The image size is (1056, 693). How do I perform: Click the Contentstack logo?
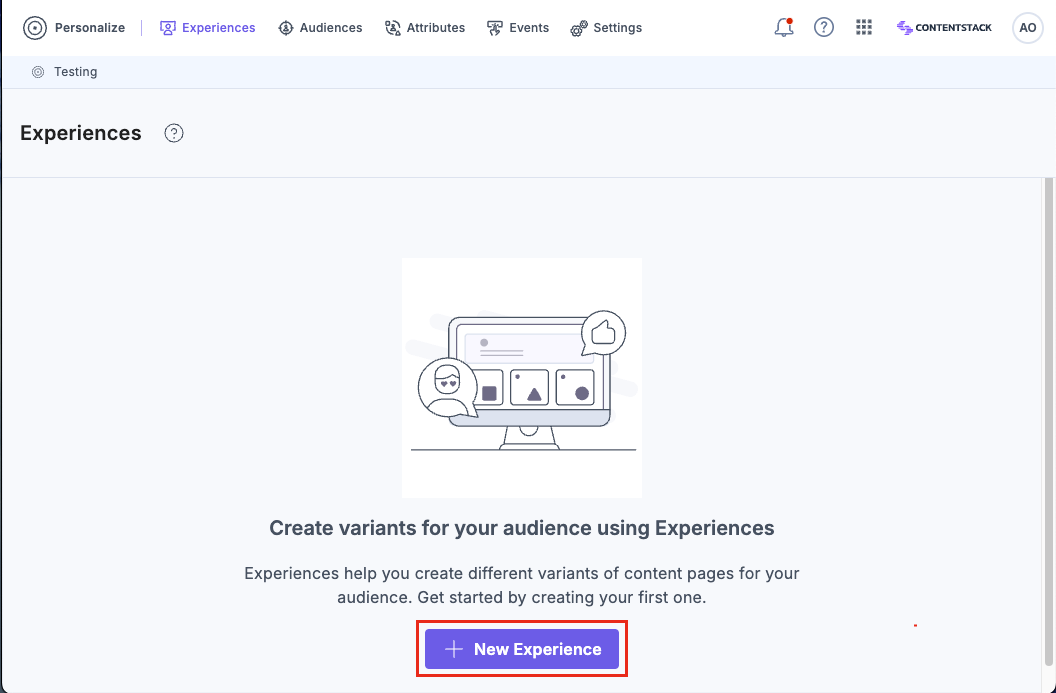tap(944, 28)
